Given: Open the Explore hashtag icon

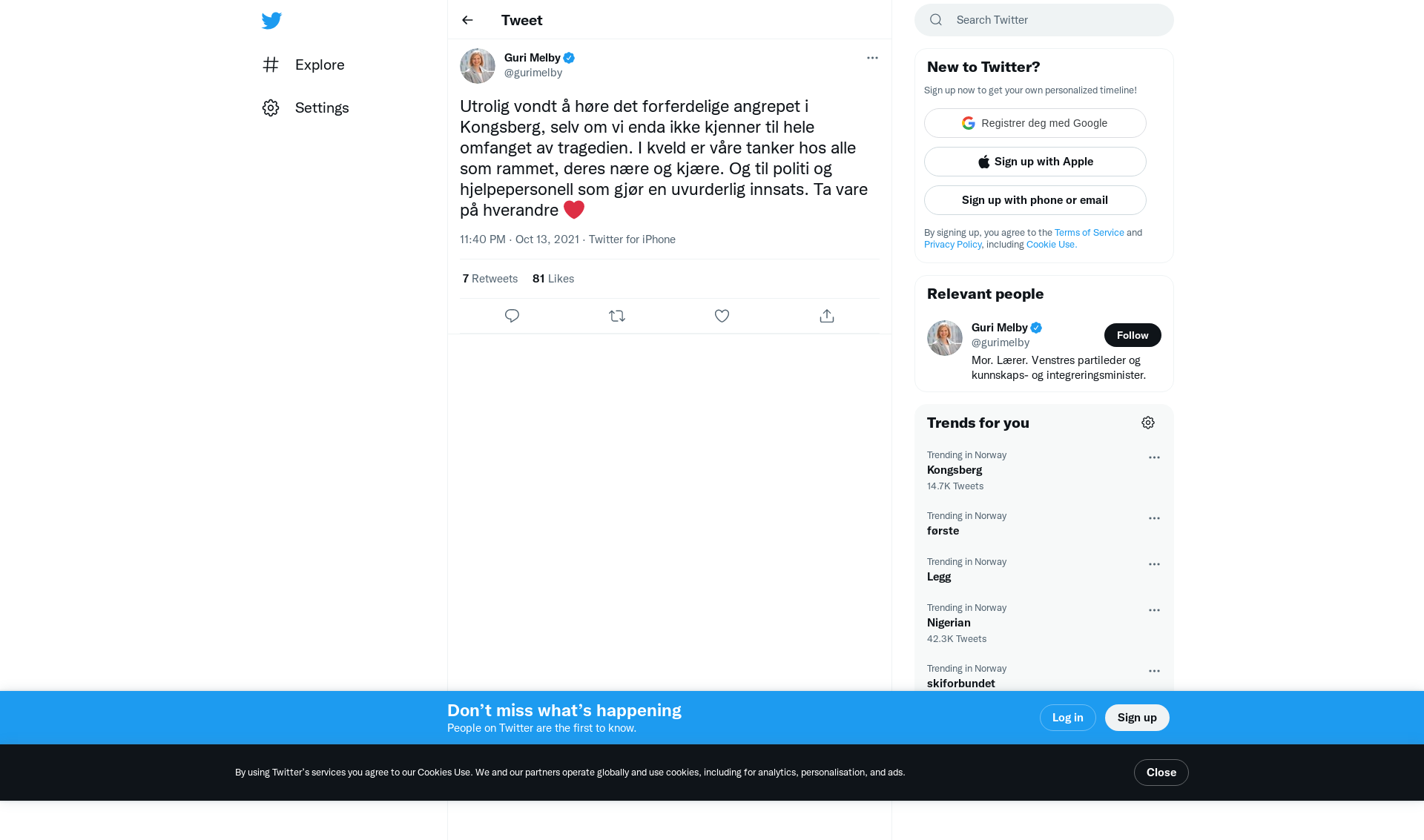Looking at the screenshot, I should click(271, 65).
